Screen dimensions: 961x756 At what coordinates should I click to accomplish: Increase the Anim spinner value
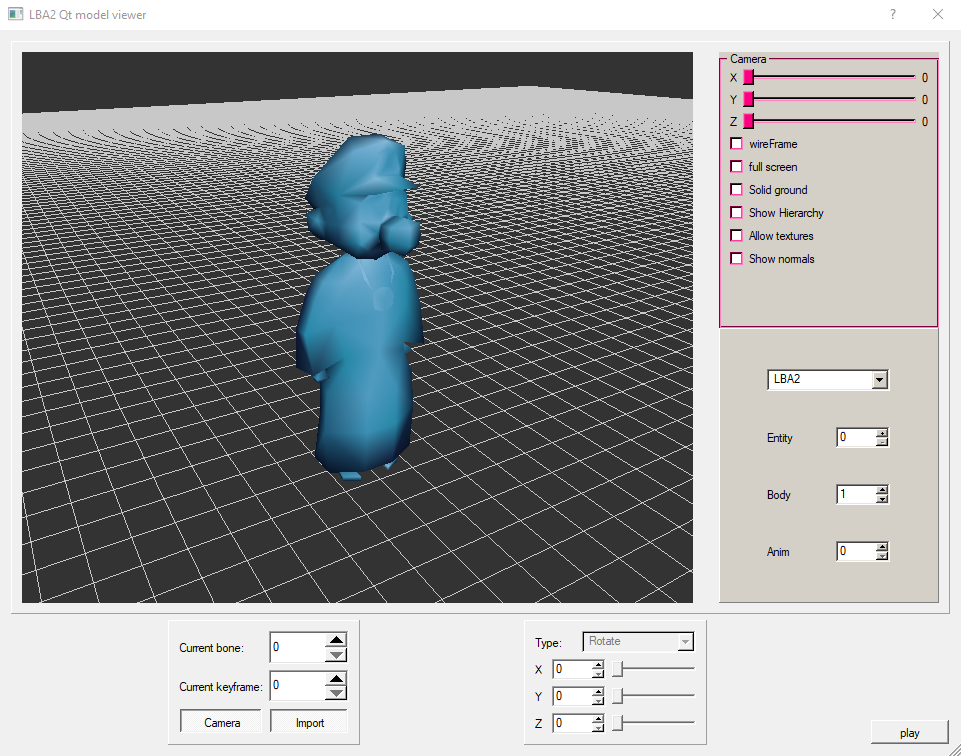click(882, 547)
